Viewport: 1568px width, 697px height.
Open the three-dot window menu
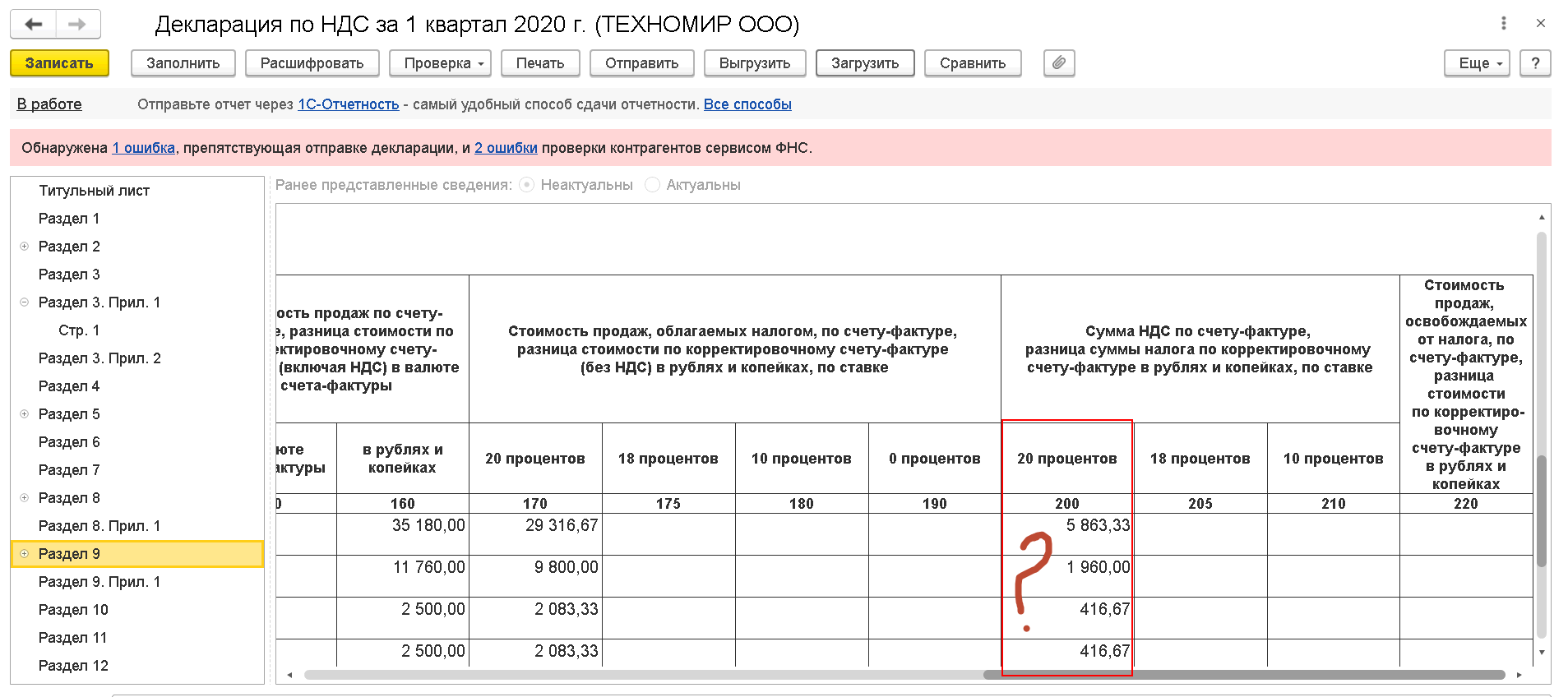pyautogui.click(x=1504, y=23)
